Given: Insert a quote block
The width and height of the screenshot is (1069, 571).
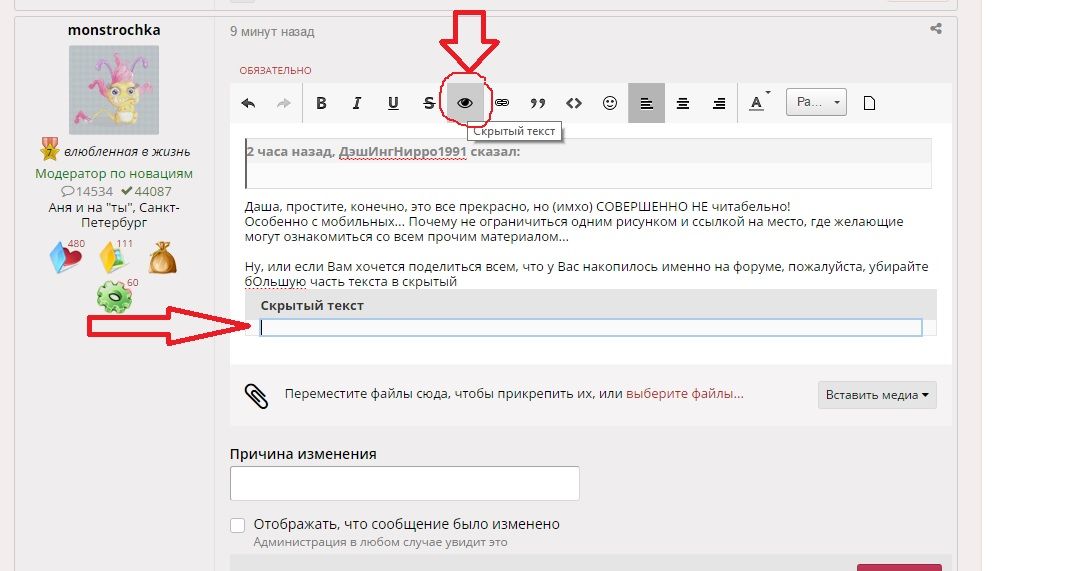Looking at the screenshot, I should pos(538,103).
